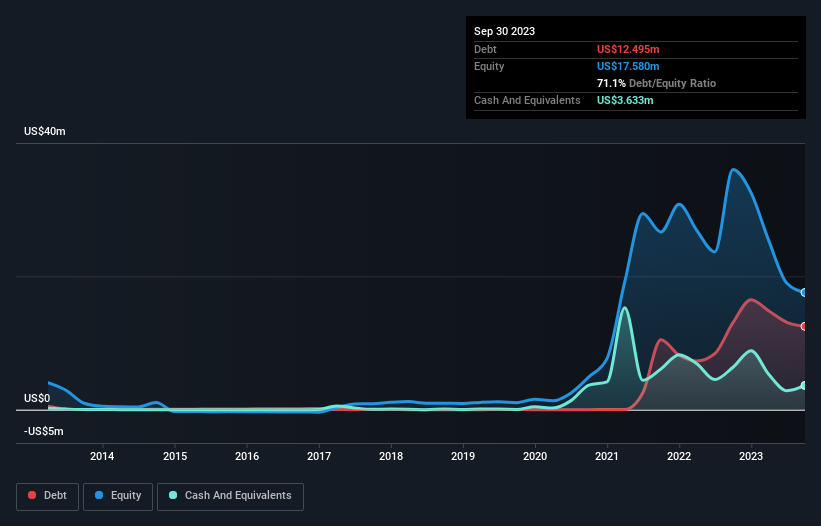Screen dimensions: 821x526
Task: Click the US$3.633m cash value
Action: (x=625, y=100)
